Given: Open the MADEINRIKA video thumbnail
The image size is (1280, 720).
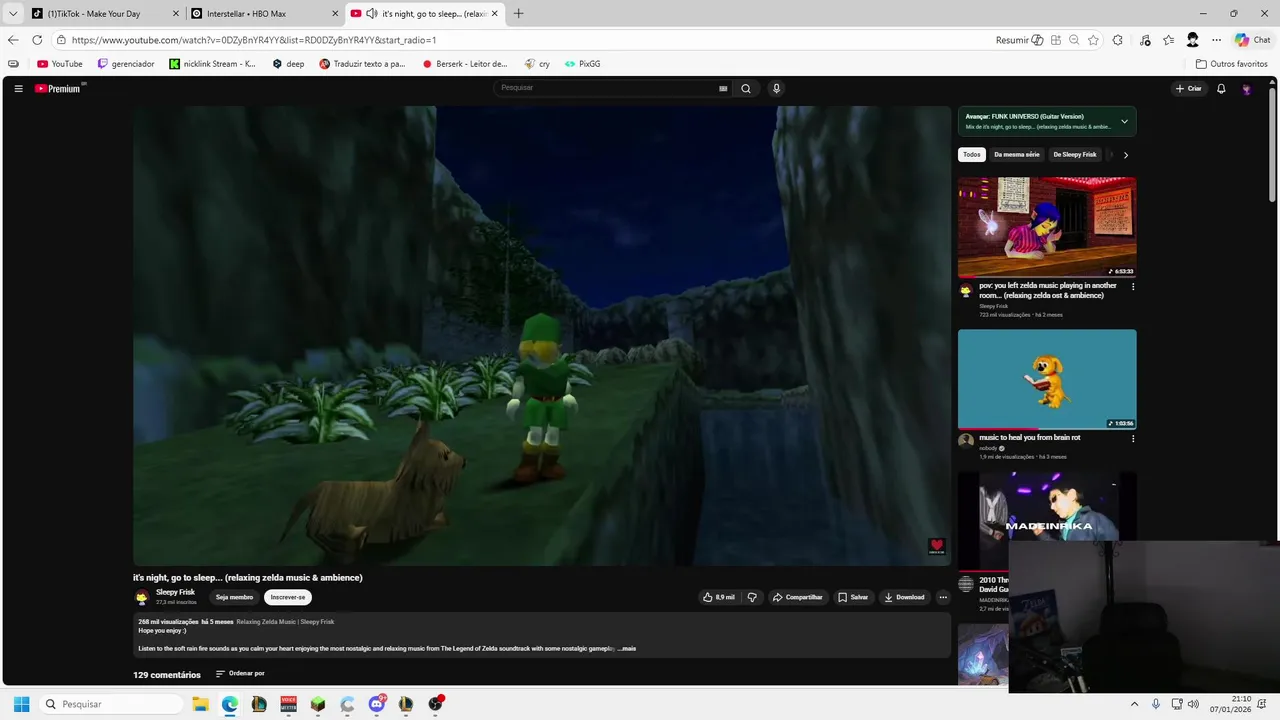Looking at the screenshot, I should point(1047,508).
